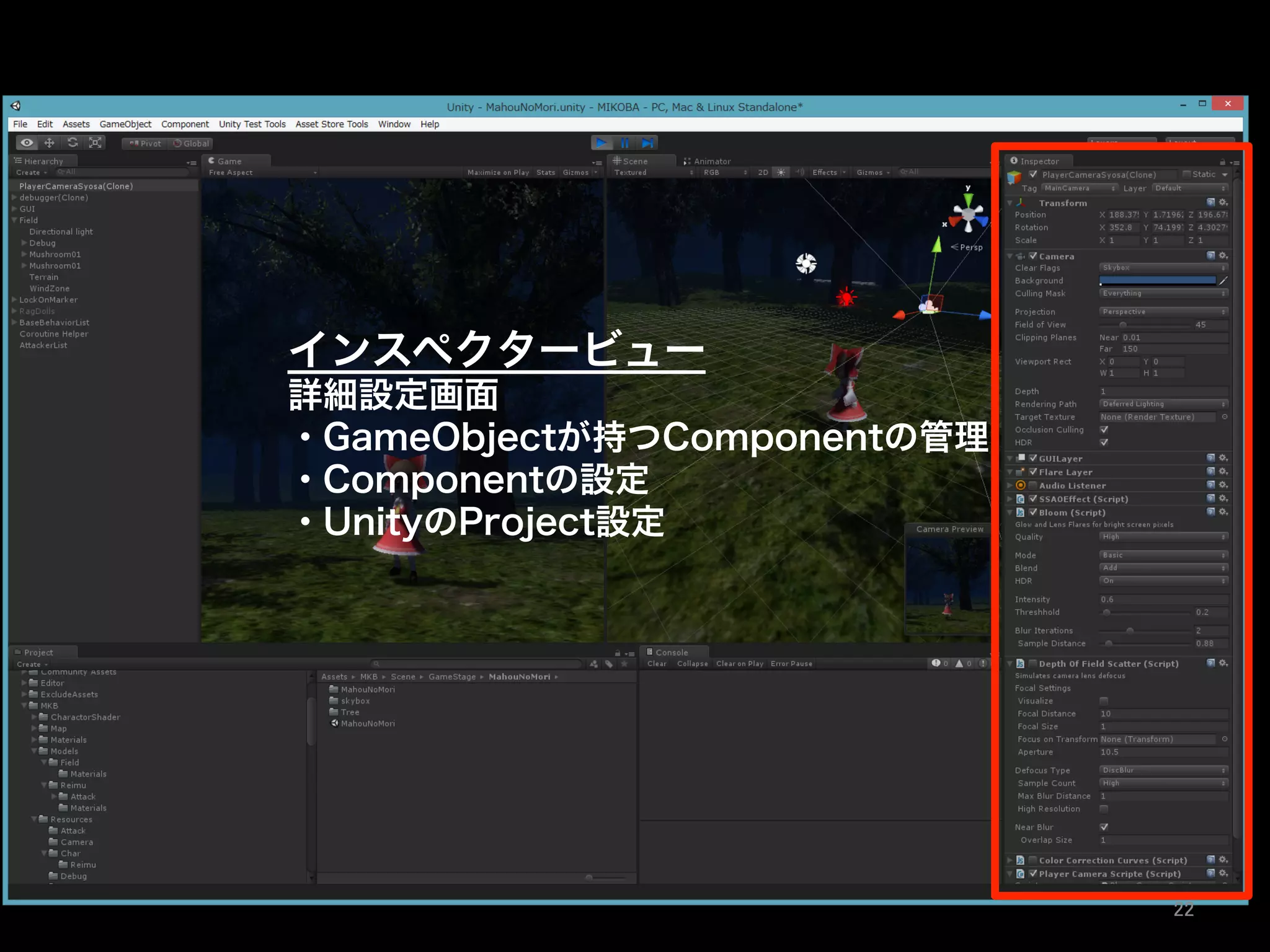This screenshot has width=1270, height=952.
Task: Disable the SSAOEffect script
Action: pos(1033,499)
